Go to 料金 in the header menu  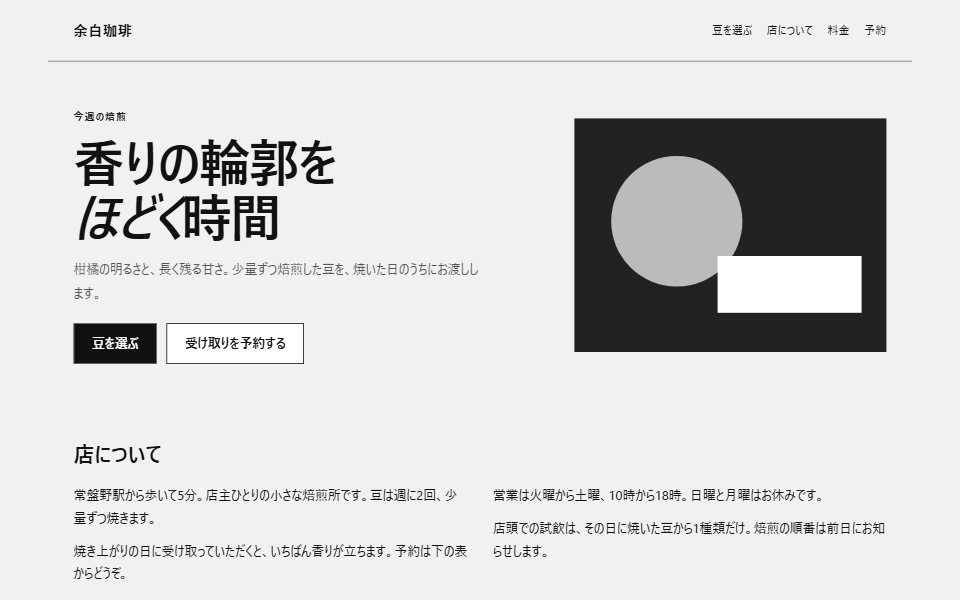click(x=838, y=30)
